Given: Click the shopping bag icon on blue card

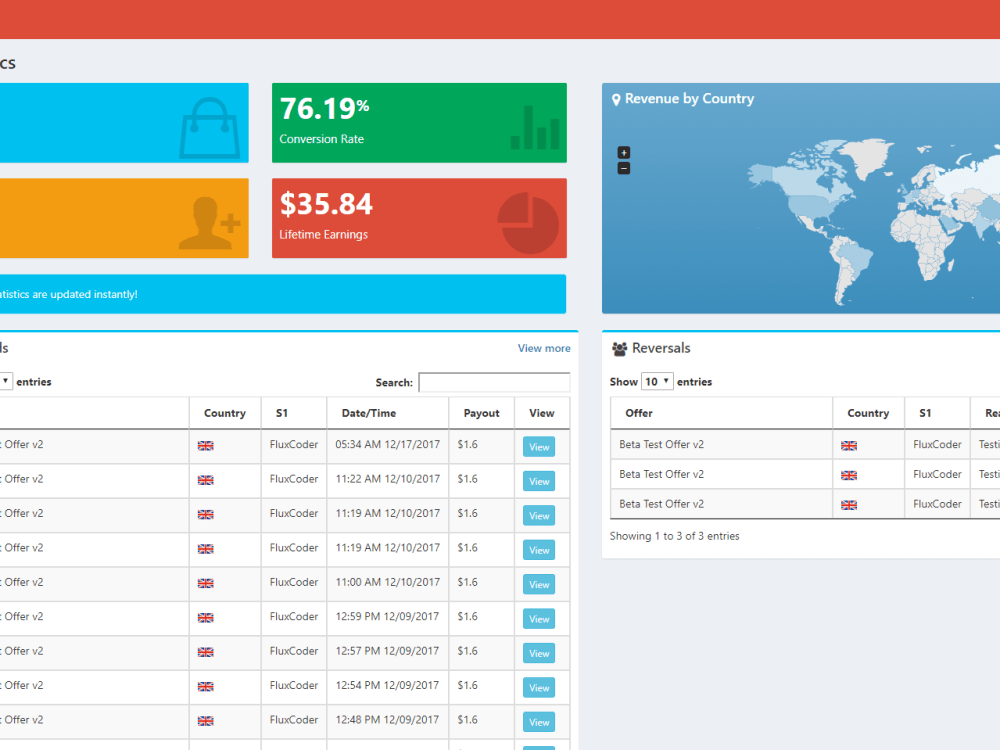Looking at the screenshot, I should coord(210,128).
